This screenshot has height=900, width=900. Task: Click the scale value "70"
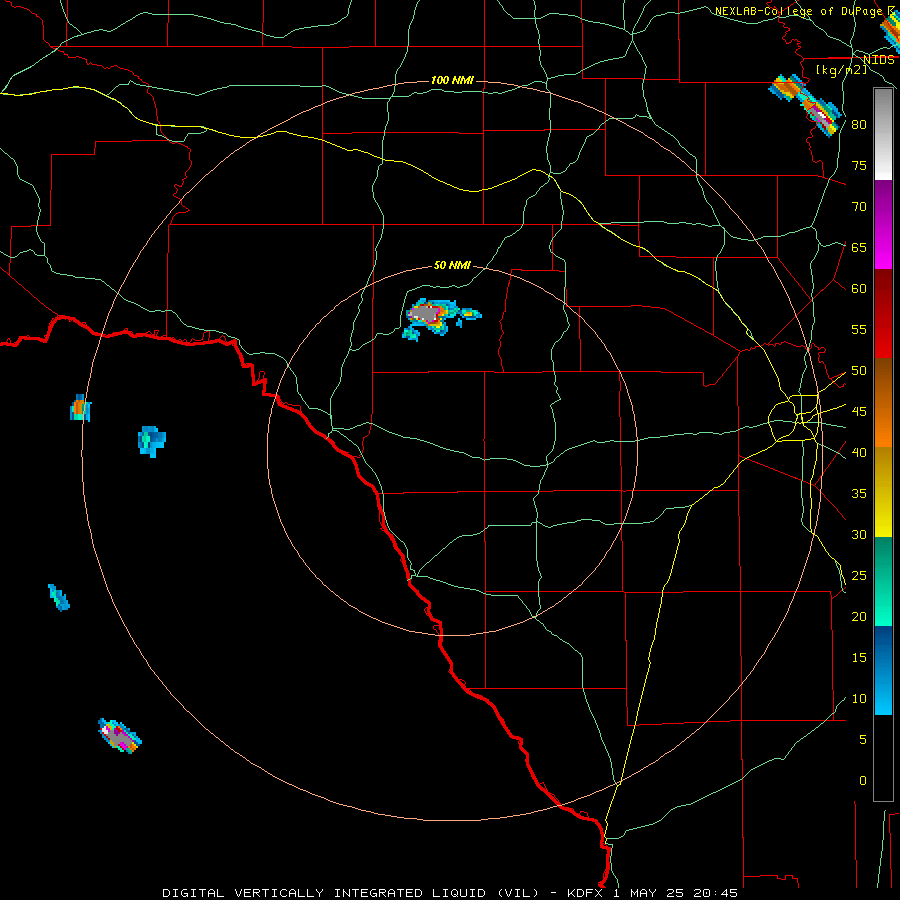859,207
